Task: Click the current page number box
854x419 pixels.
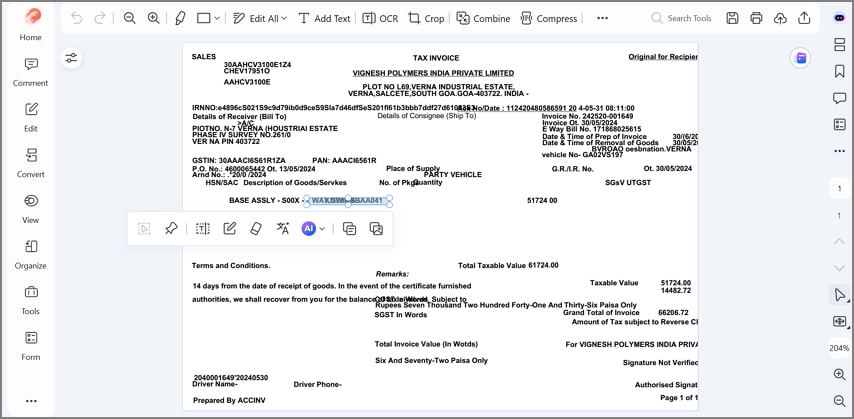Action: pos(839,189)
